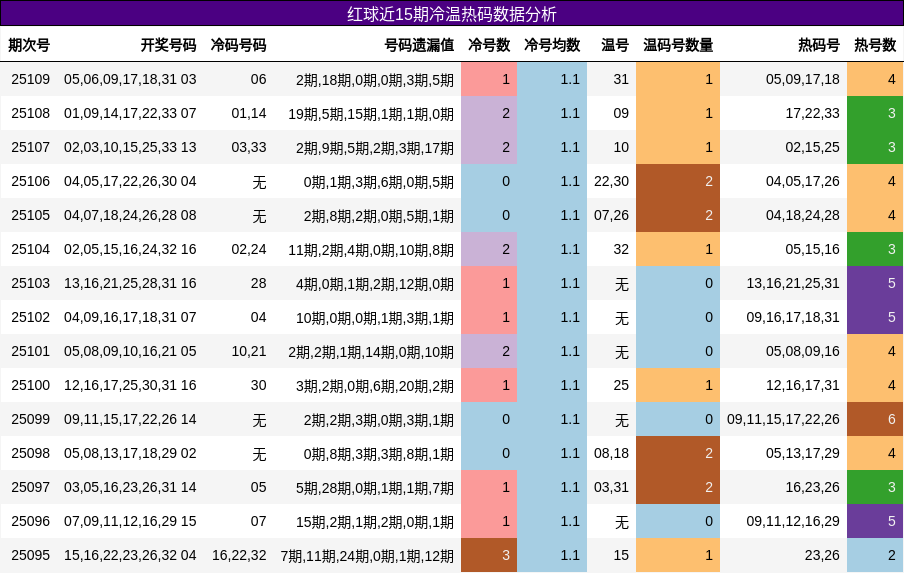Click hot count 2 in row 25095
The image size is (904, 573).
tap(875, 555)
